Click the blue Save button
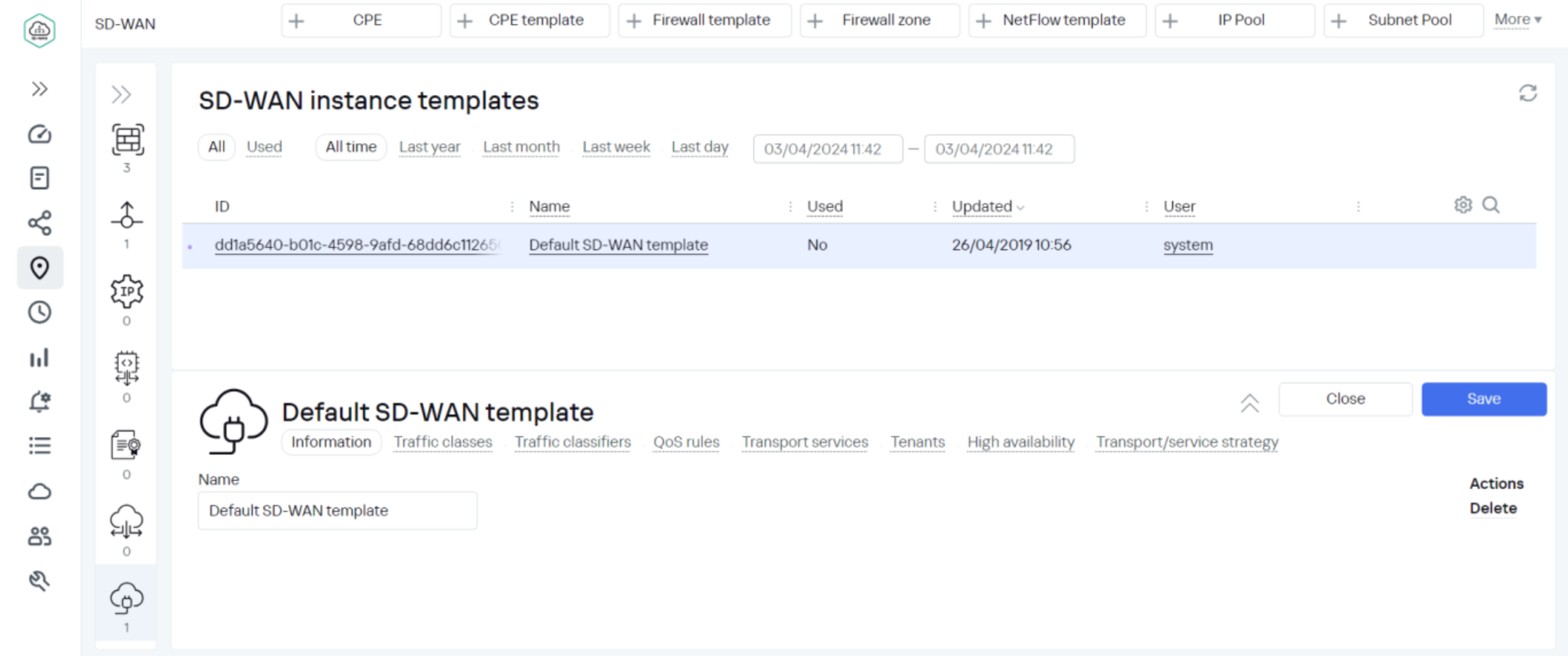1568x656 pixels. (1483, 399)
